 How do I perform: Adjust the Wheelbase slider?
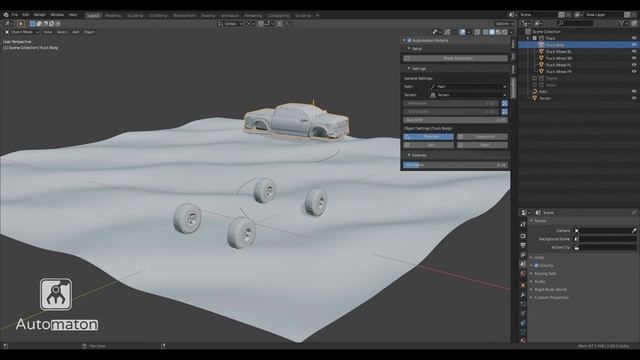coord(451,104)
